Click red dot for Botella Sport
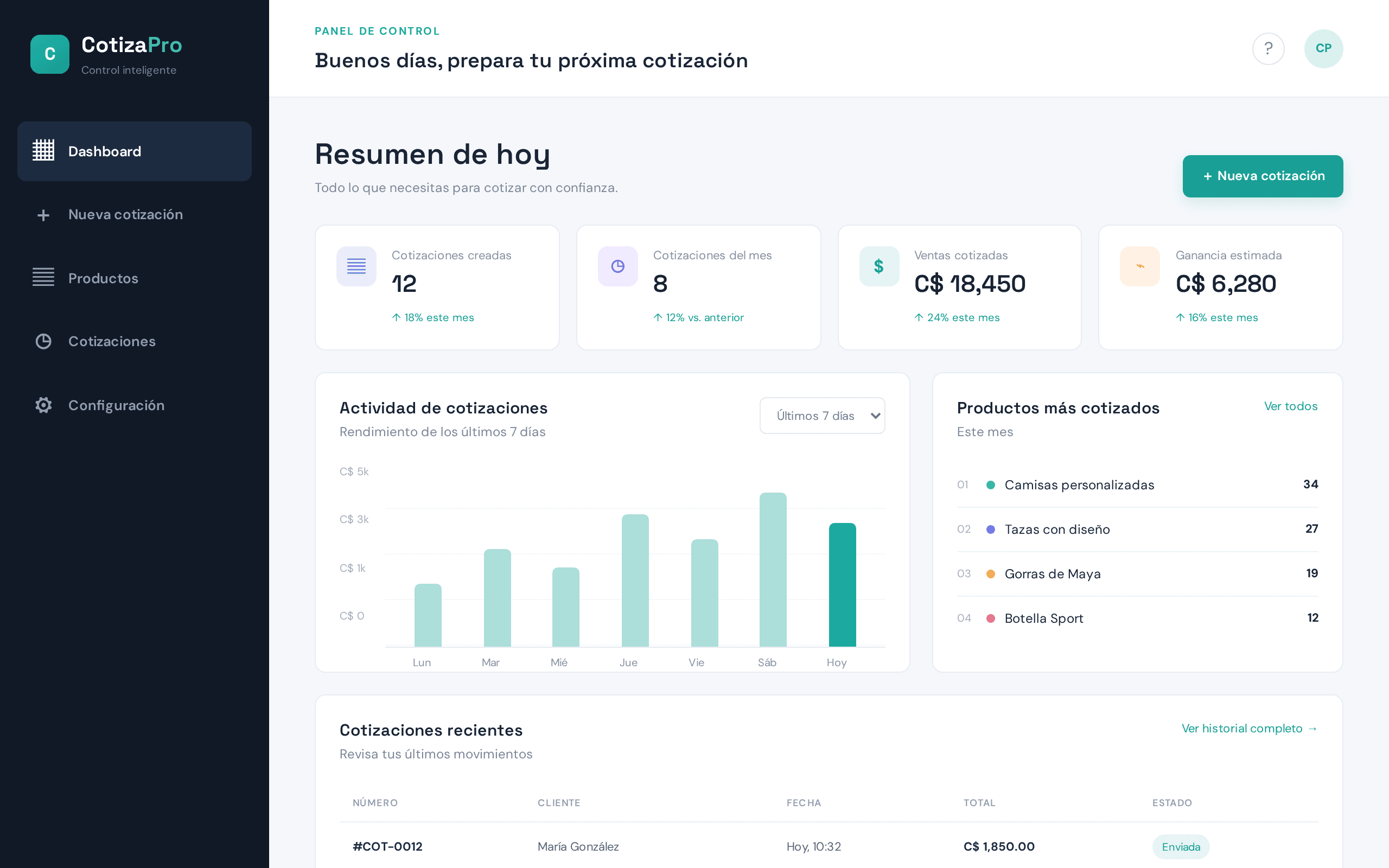Screen dimensions: 1389x868 tap(990, 618)
